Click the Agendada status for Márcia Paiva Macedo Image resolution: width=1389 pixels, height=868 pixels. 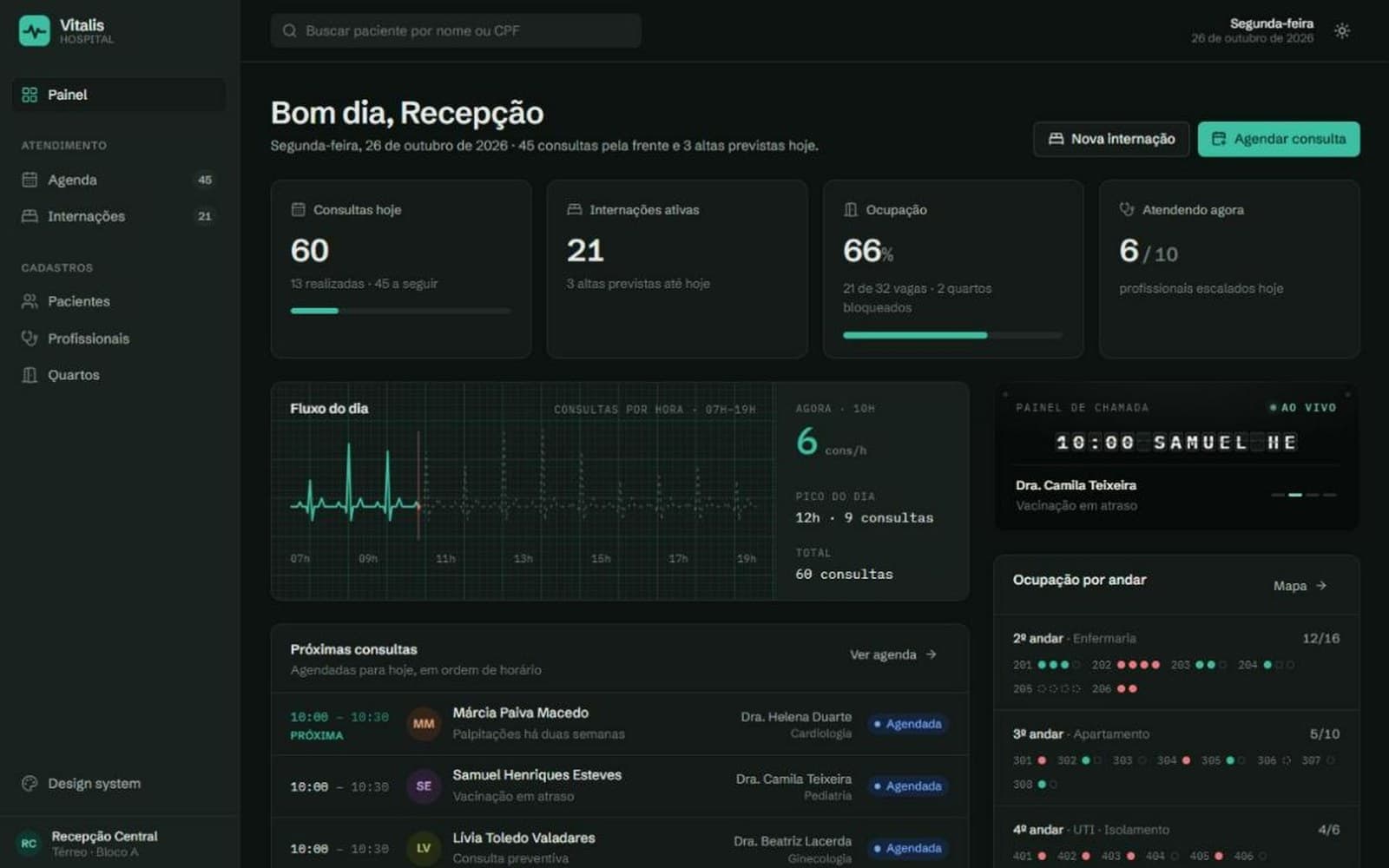908,724
